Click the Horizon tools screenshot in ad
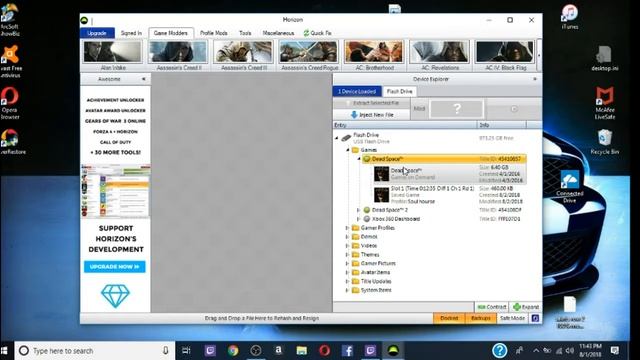 116,191
